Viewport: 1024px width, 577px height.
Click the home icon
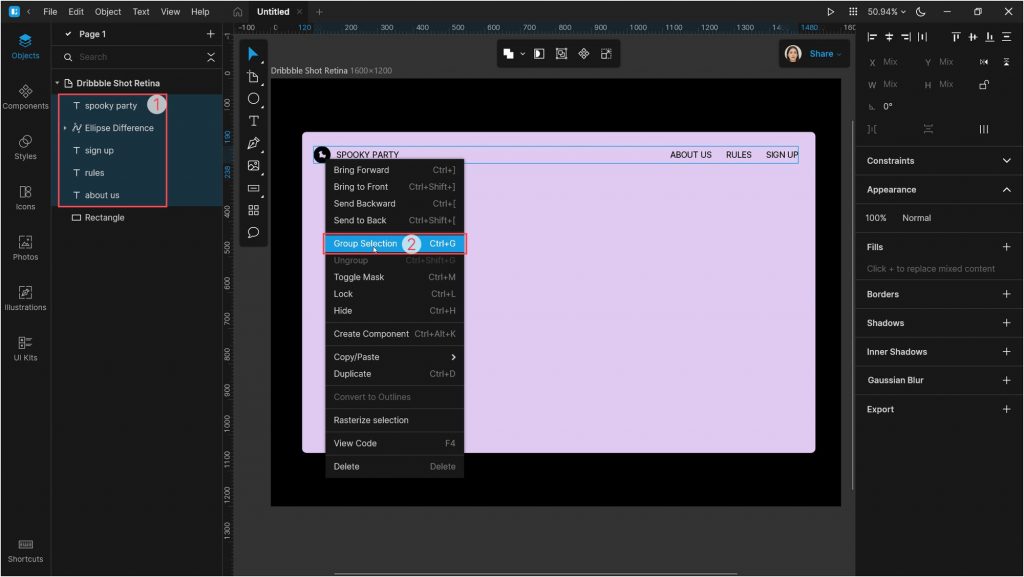tap(238, 12)
